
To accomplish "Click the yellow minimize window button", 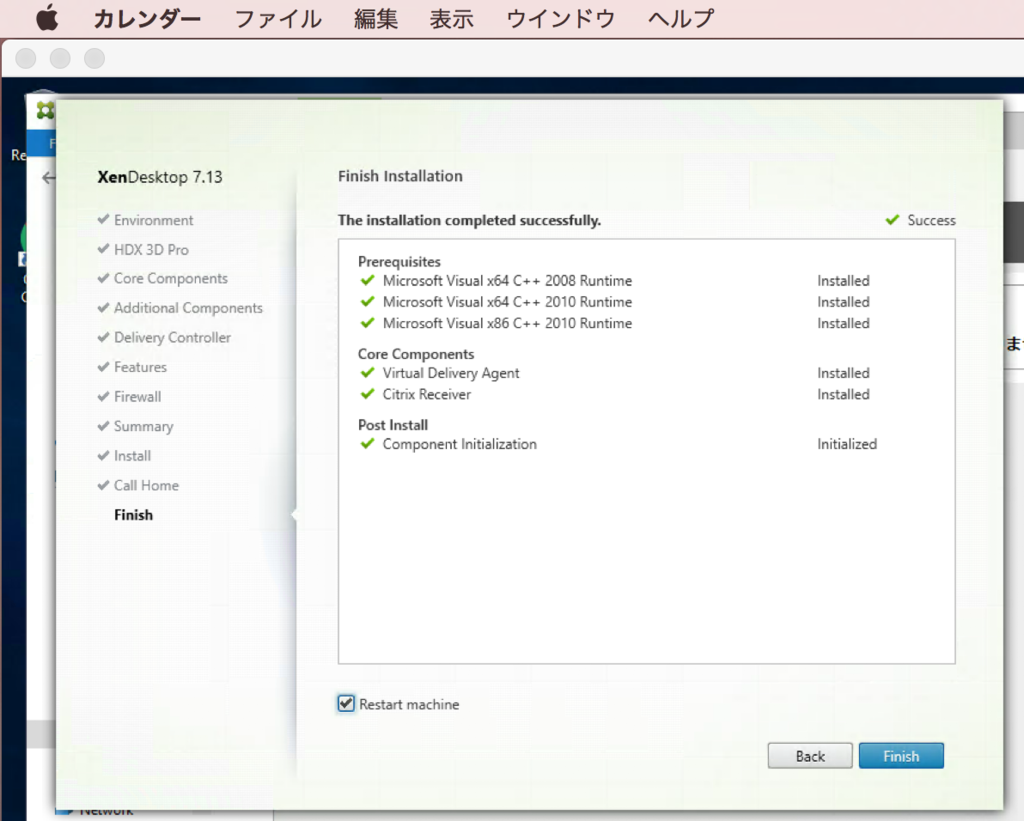I will click(x=60, y=58).
